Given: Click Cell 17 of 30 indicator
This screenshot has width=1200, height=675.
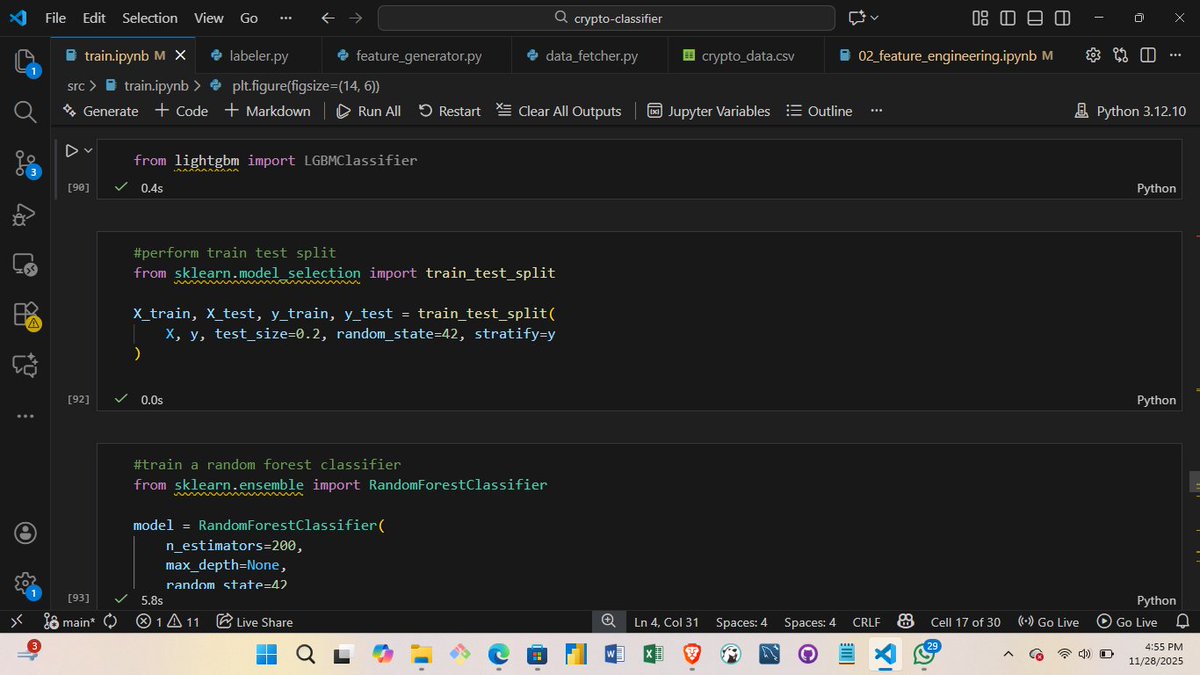Looking at the screenshot, I should coord(965,622).
